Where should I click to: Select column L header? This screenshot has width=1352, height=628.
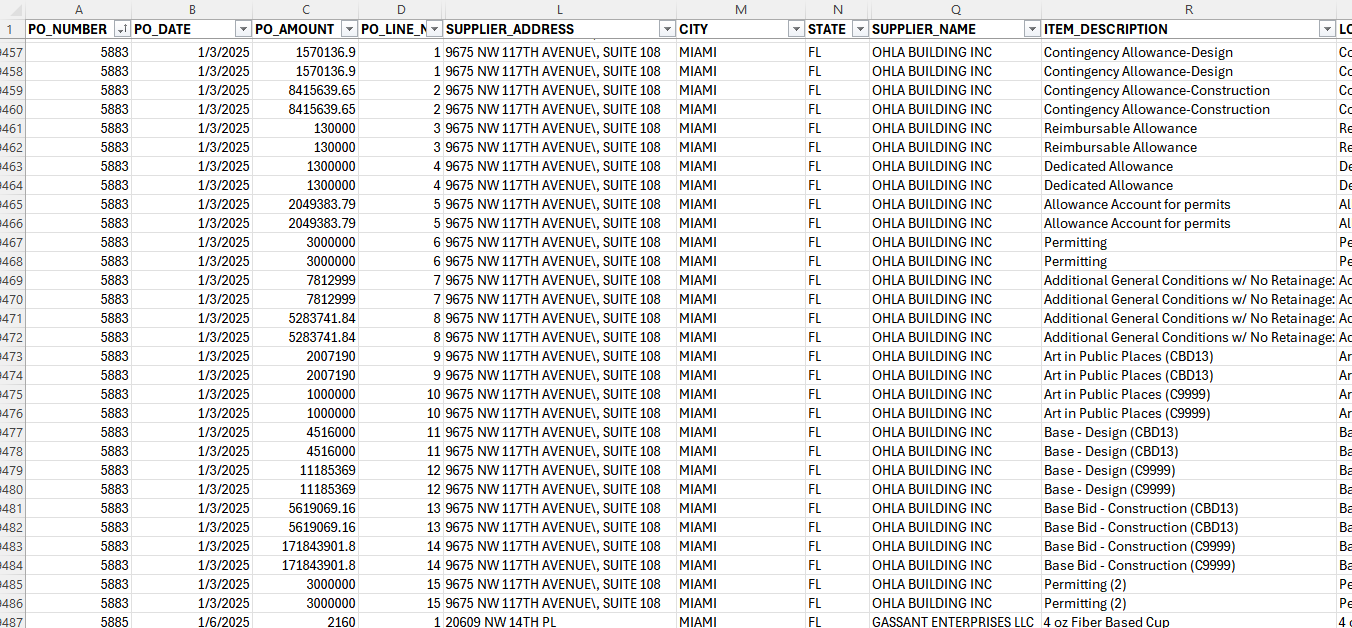560,9
